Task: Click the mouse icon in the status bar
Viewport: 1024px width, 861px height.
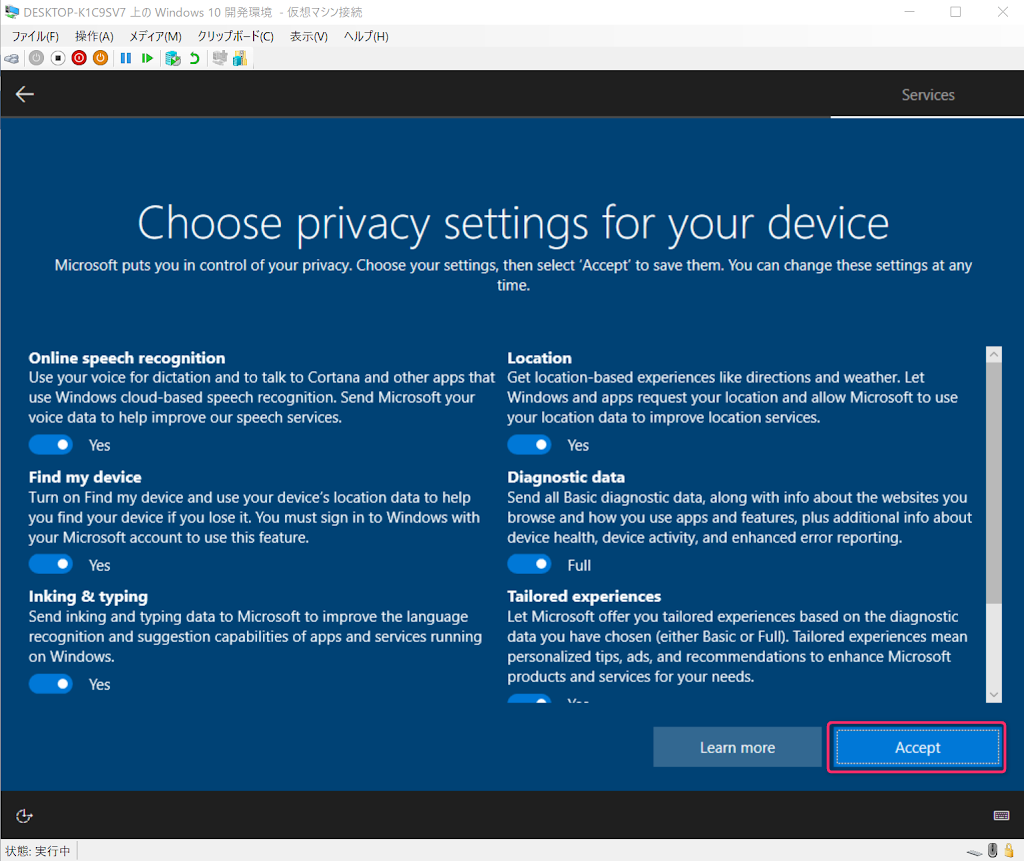Action: [993, 850]
